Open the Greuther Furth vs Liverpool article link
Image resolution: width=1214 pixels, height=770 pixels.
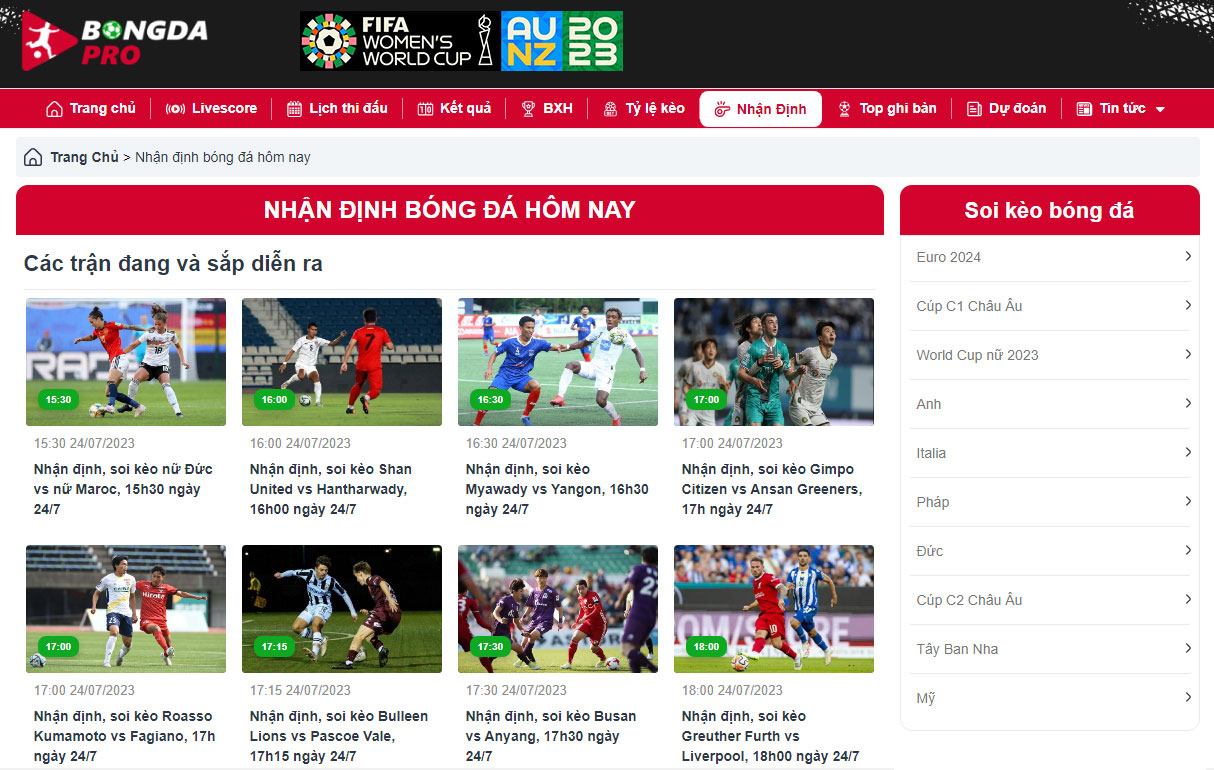coord(770,736)
